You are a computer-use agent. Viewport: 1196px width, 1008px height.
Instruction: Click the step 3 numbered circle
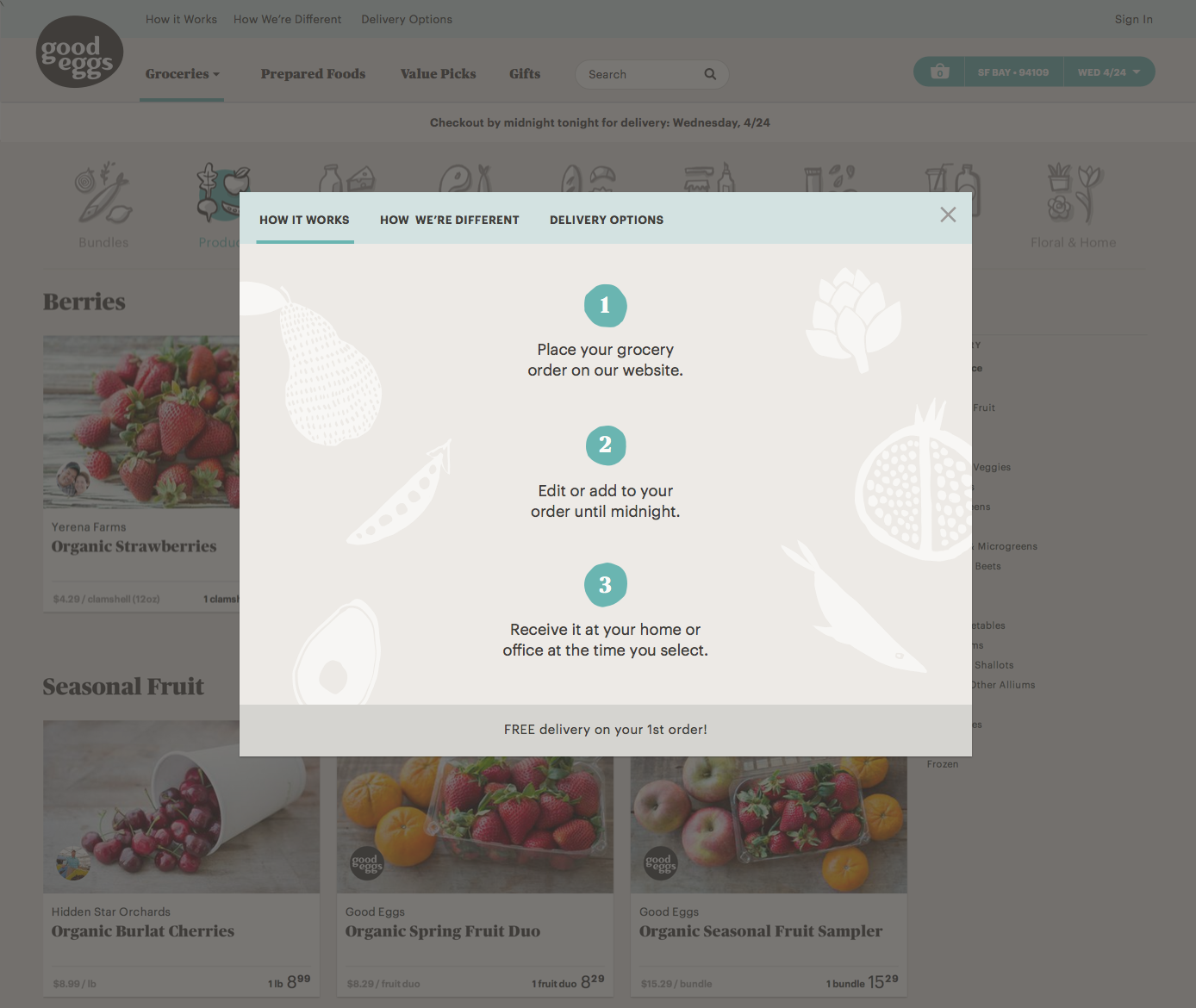tap(606, 585)
